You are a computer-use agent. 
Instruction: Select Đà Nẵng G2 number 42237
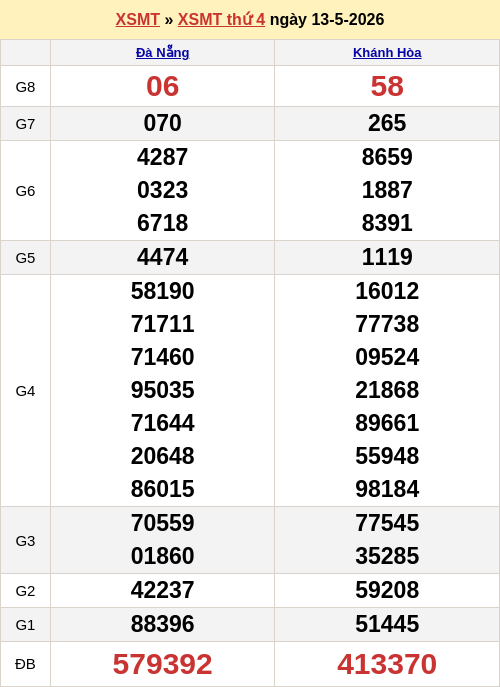pos(163,590)
